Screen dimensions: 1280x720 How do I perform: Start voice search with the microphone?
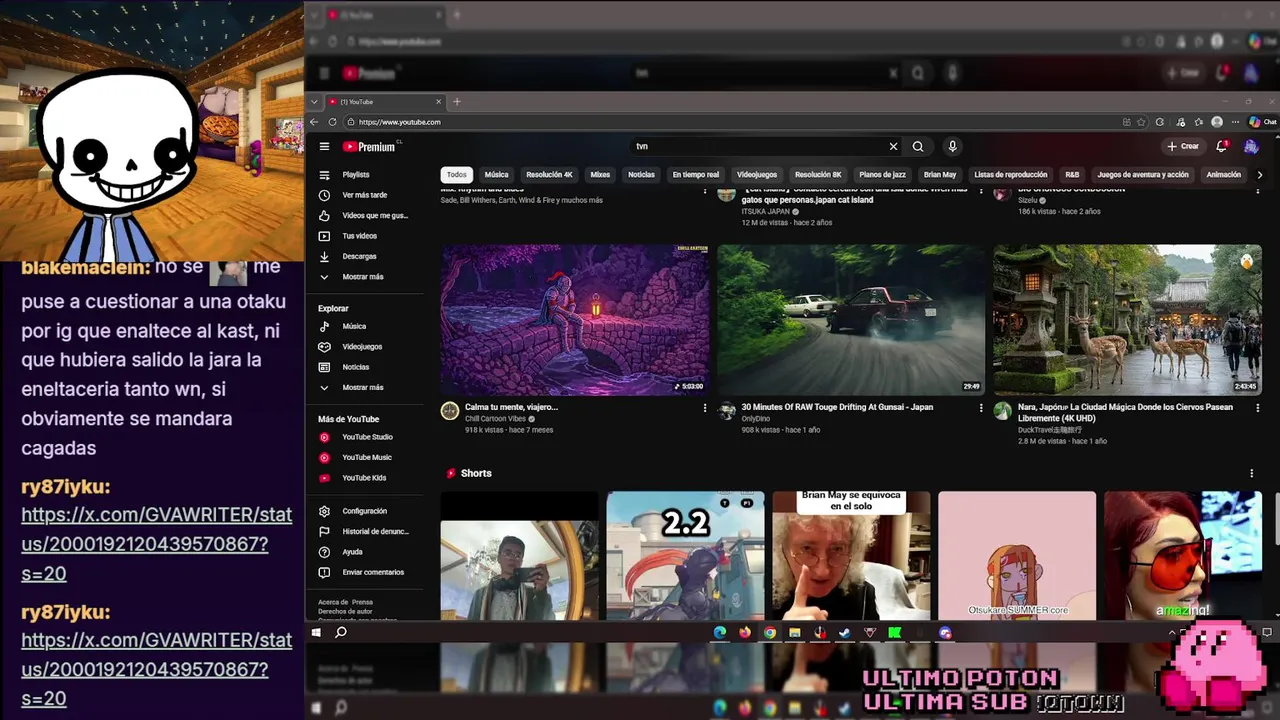tap(952, 146)
